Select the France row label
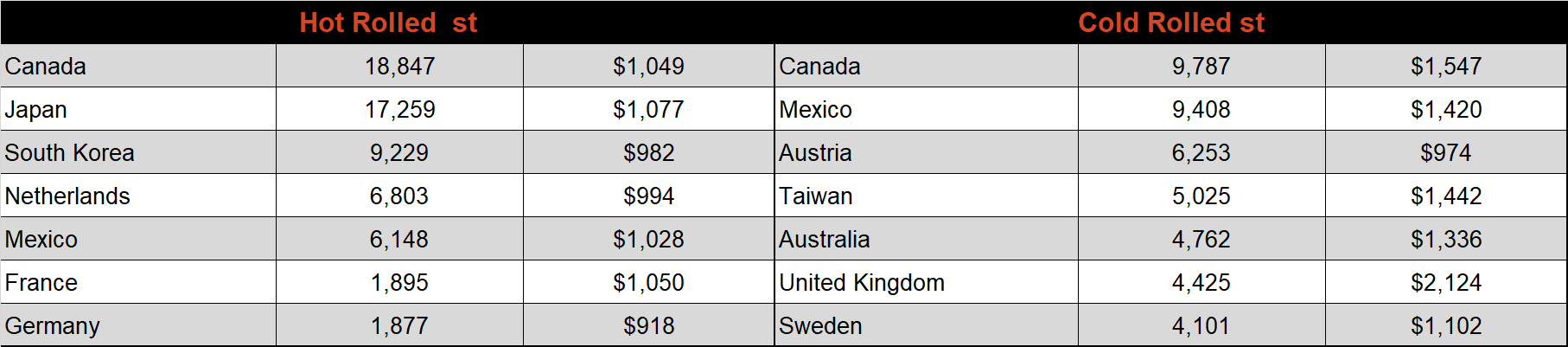Image resolution: width=1568 pixels, height=347 pixels. [138, 282]
